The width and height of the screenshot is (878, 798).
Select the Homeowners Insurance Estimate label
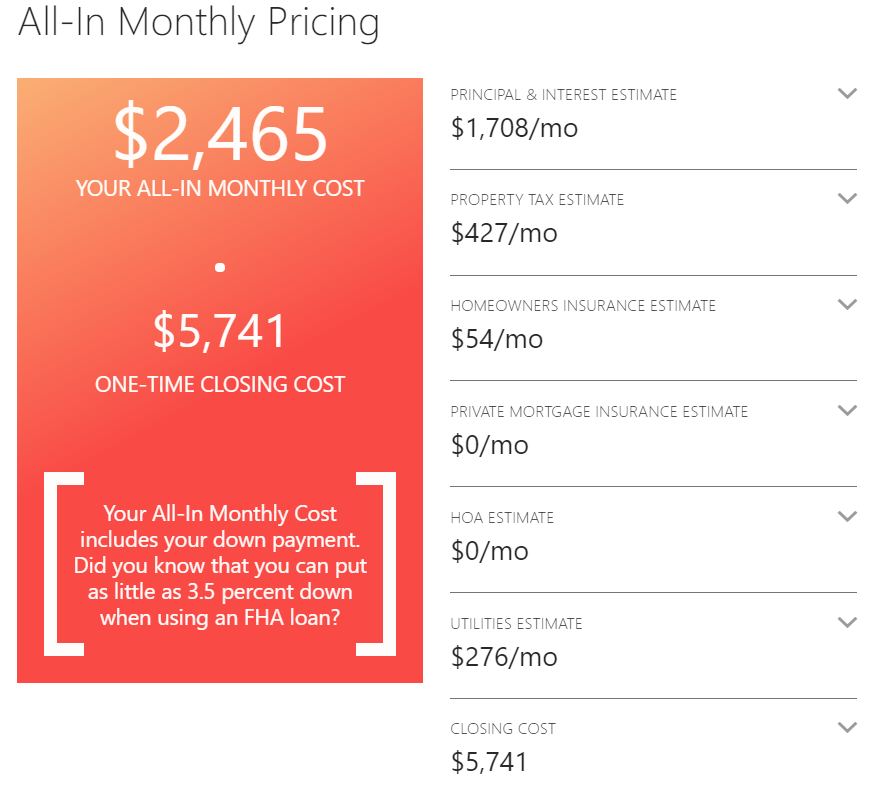point(583,306)
